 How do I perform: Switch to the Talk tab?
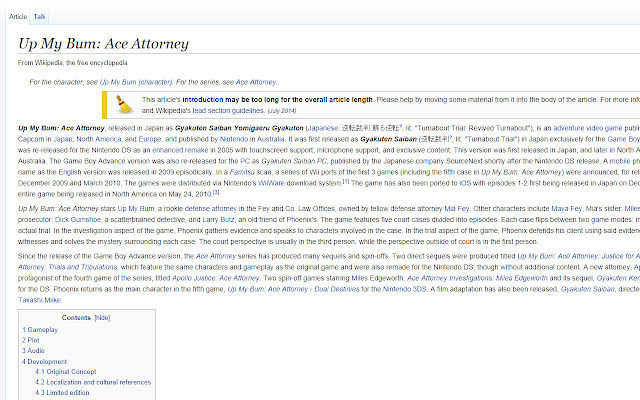[x=40, y=17]
